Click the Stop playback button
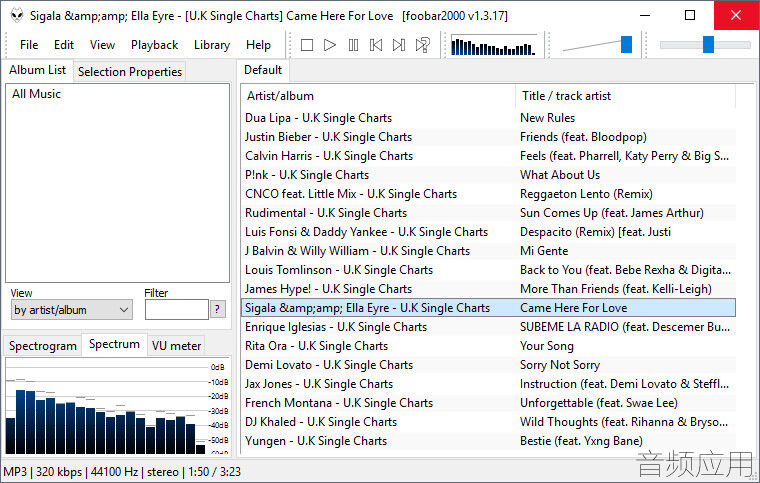Image resolution: width=760 pixels, height=483 pixels. click(306, 45)
